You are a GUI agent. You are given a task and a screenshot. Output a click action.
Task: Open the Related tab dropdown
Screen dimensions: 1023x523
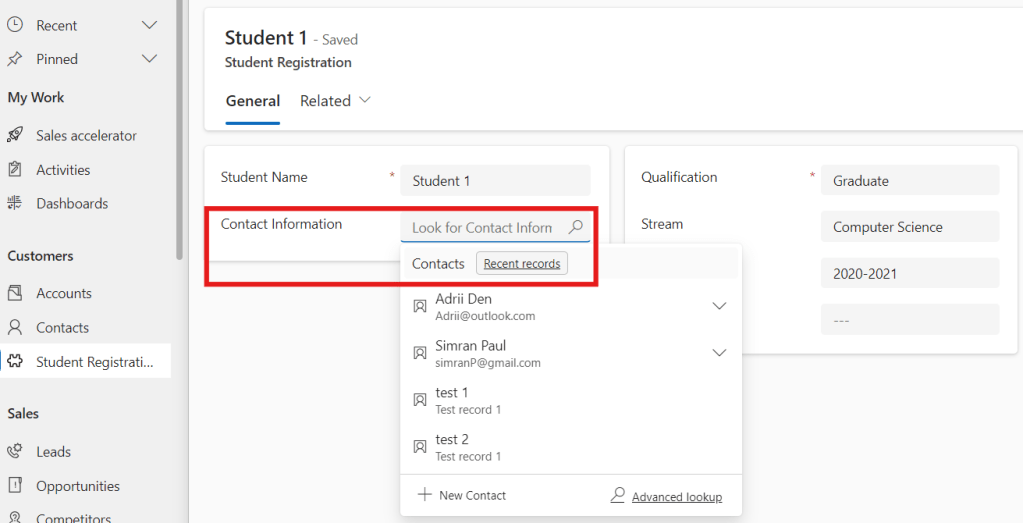[335, 101]
